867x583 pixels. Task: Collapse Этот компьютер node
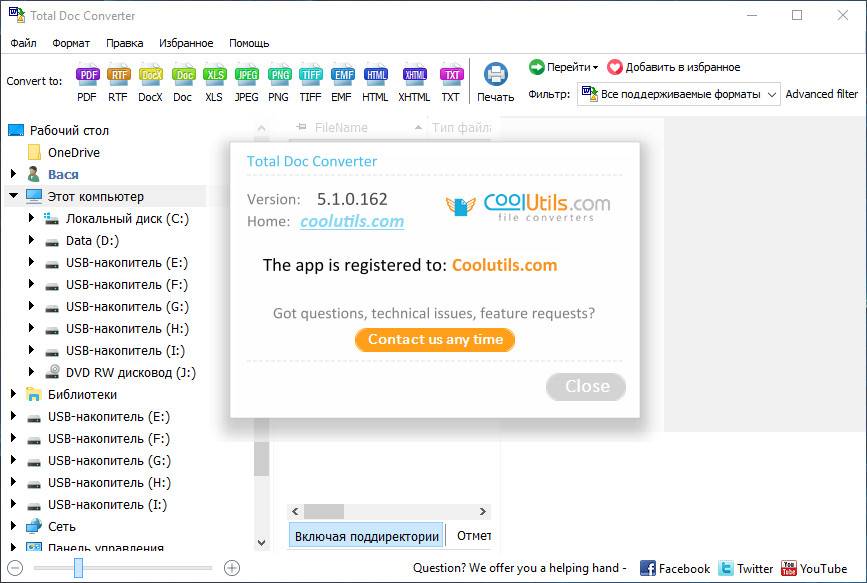(13, 195)
